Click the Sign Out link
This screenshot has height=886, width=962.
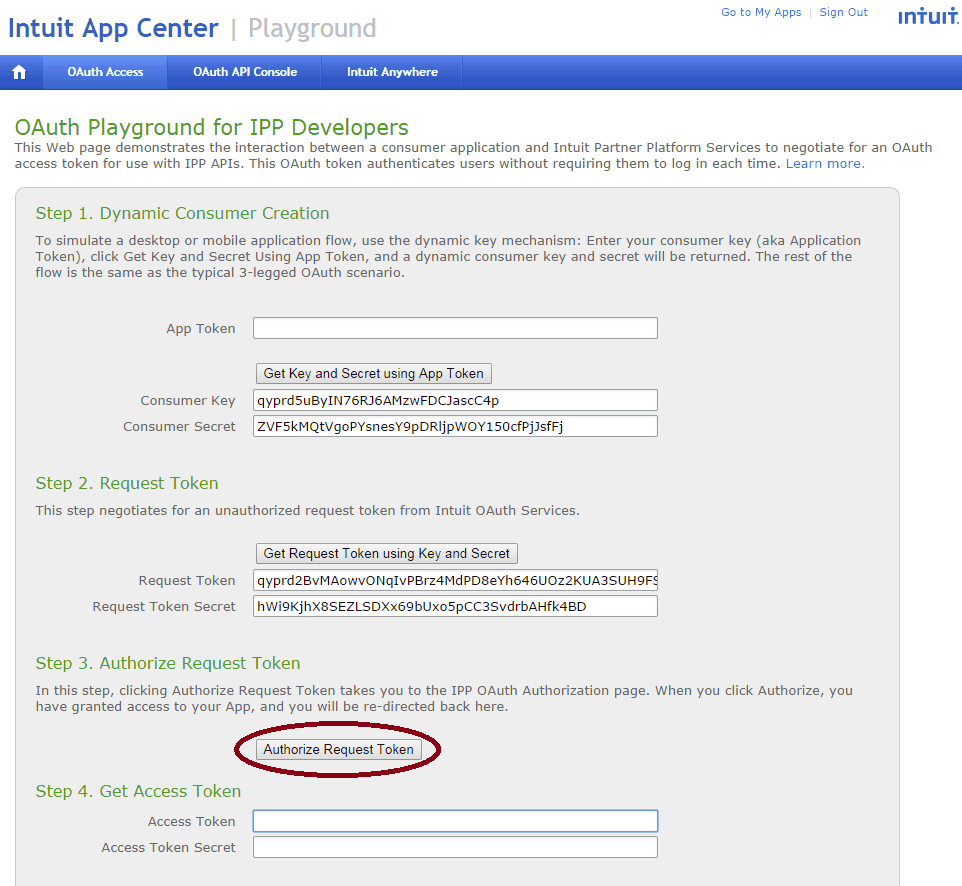[x=844, y=12]
